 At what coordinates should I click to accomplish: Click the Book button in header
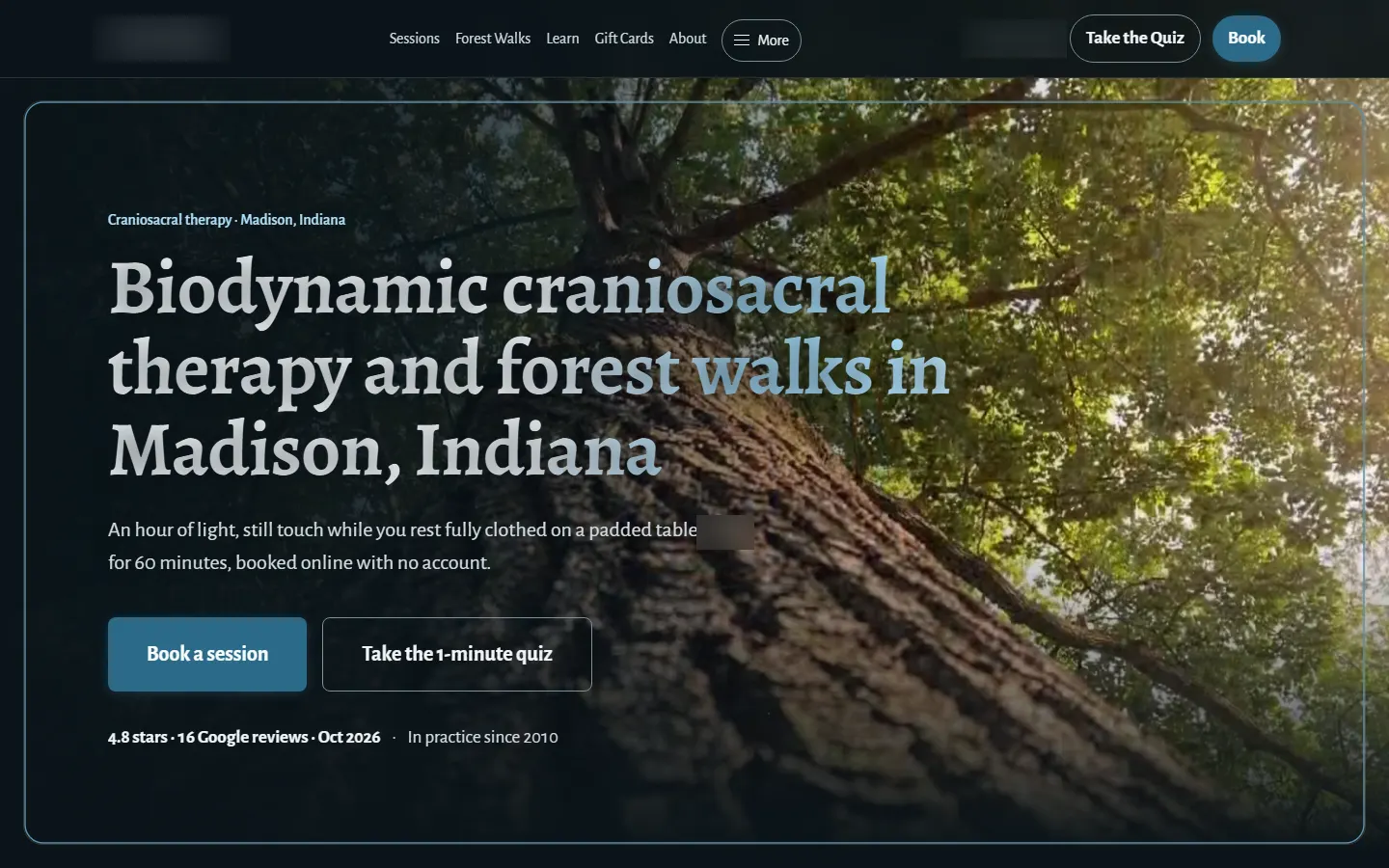pos(1246,39)
